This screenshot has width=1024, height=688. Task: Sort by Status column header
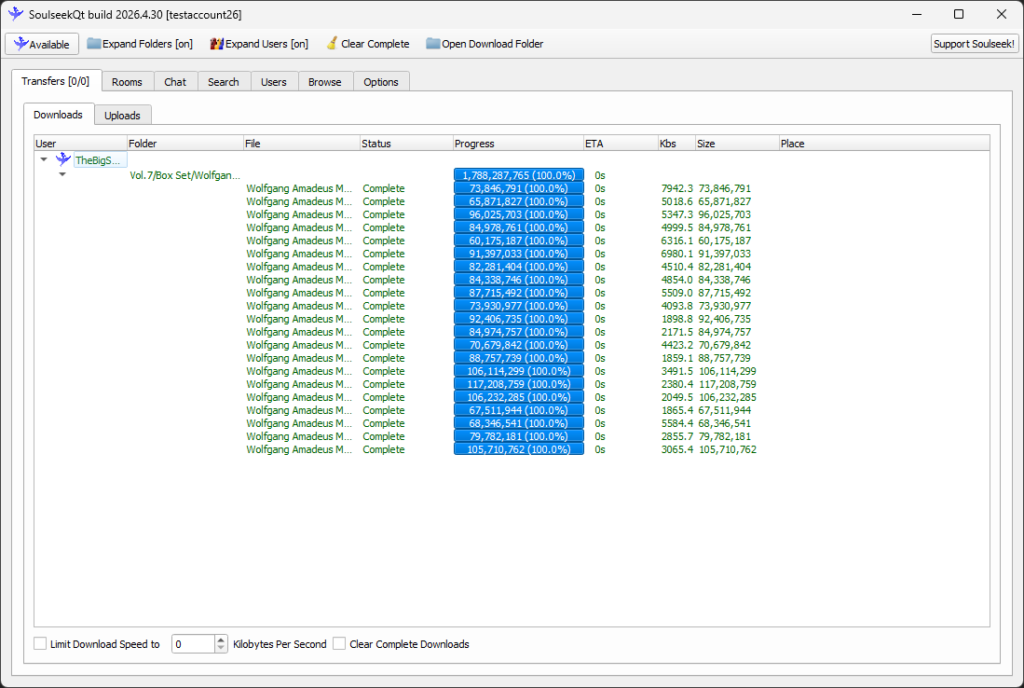(x=406, y=143)
